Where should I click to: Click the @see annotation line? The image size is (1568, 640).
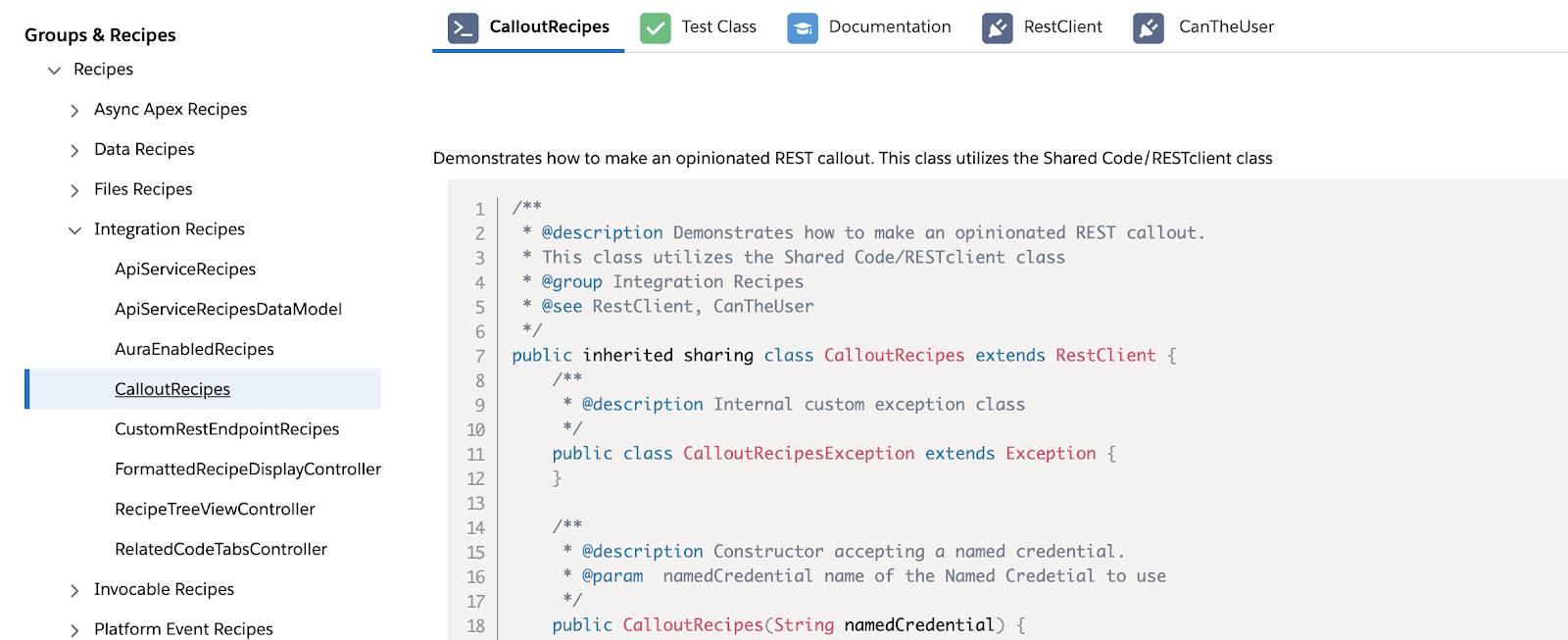(x=668, y=307)
